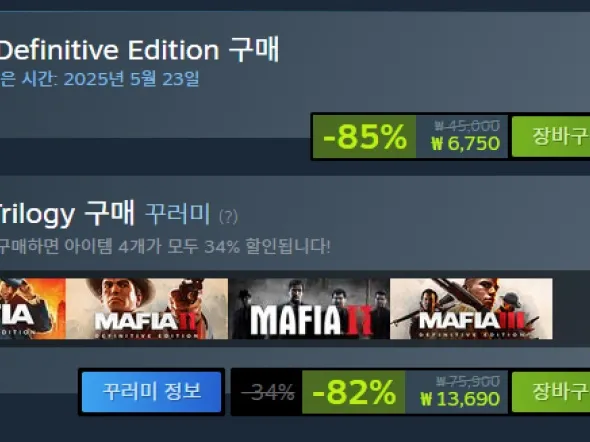The width and height of the screenshot is (590, 442).
Task: Open the 꾸러미 정보 bundle info button
Action: [x=151, y=392]
